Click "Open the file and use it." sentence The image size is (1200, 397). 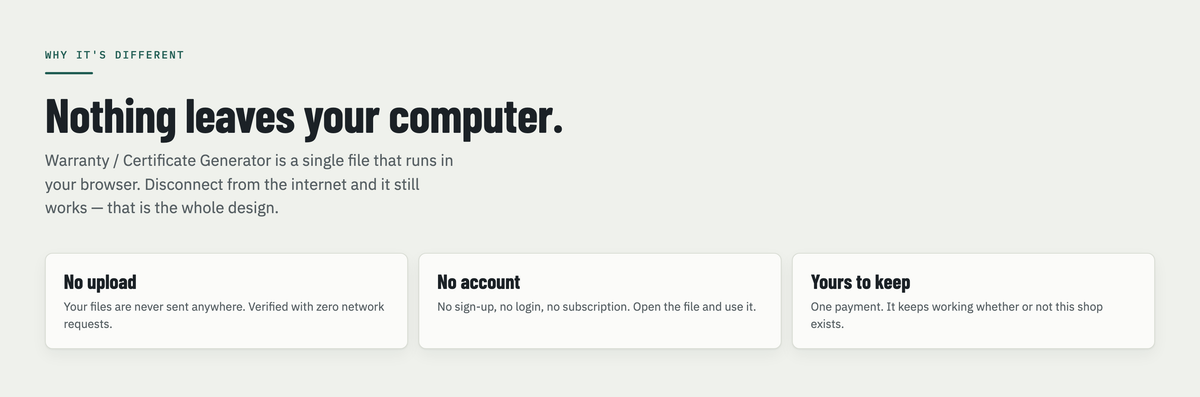click(695, 307)
